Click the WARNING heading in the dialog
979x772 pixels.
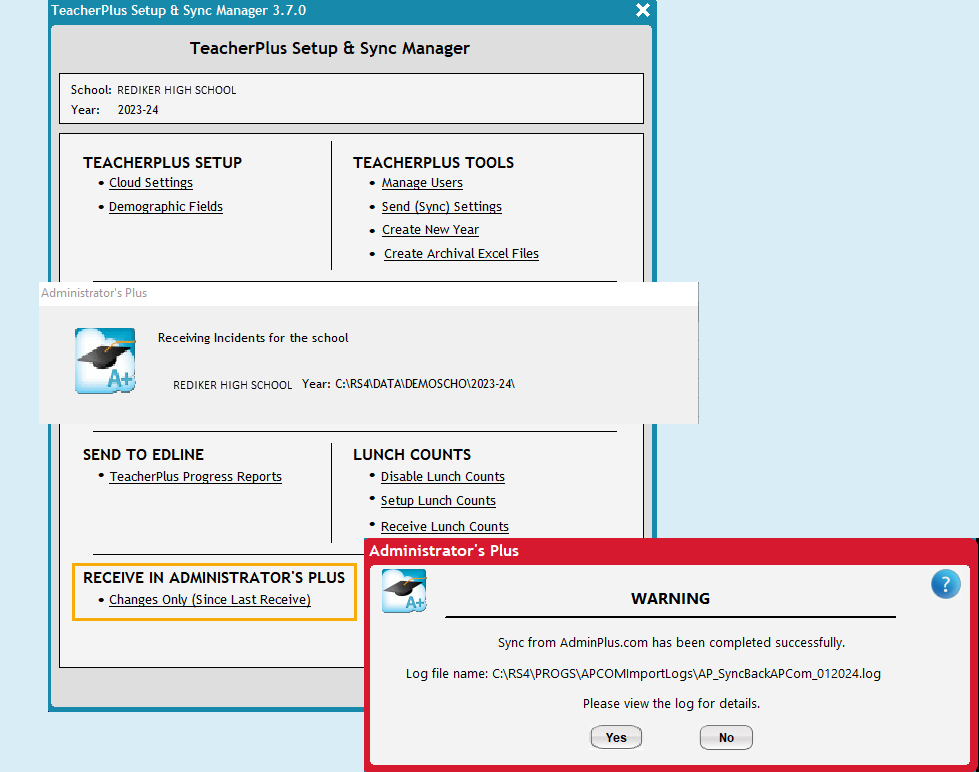tap(670, 598)
